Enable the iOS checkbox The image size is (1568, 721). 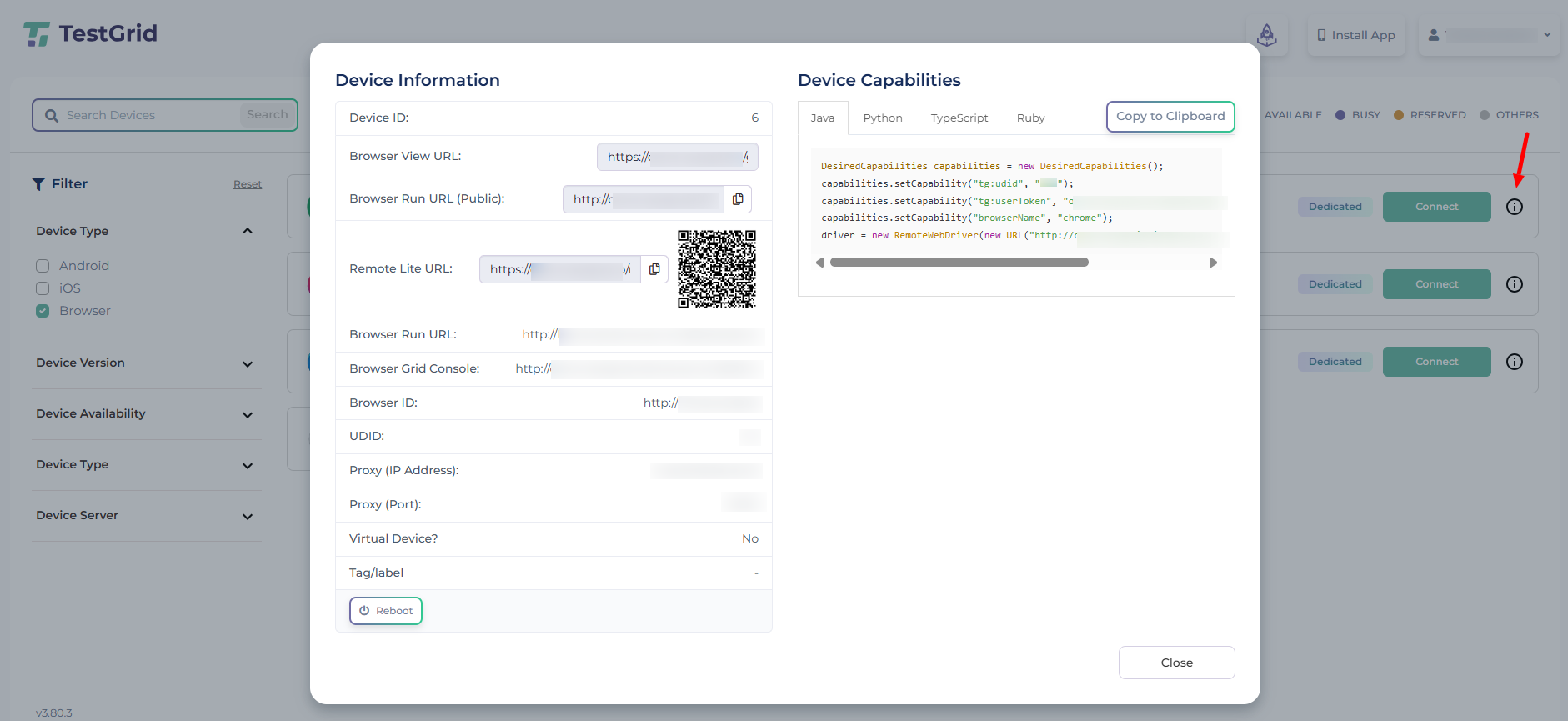coord(43,288)
